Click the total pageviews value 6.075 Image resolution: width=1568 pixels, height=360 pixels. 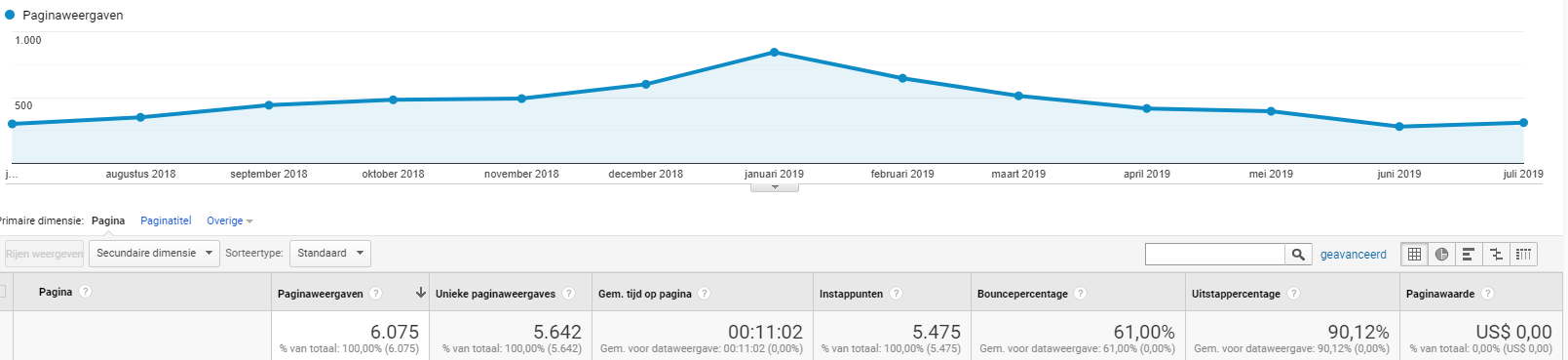pos(395,332)
